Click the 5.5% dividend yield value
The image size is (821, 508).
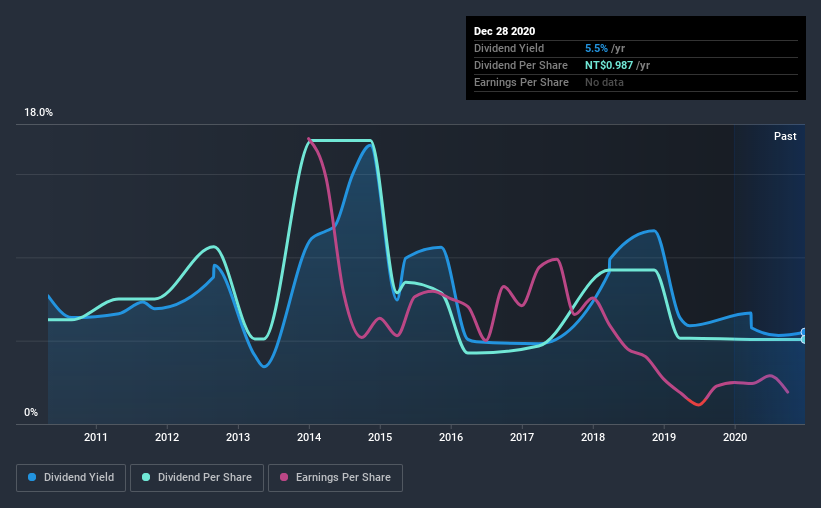pos(596,48)
